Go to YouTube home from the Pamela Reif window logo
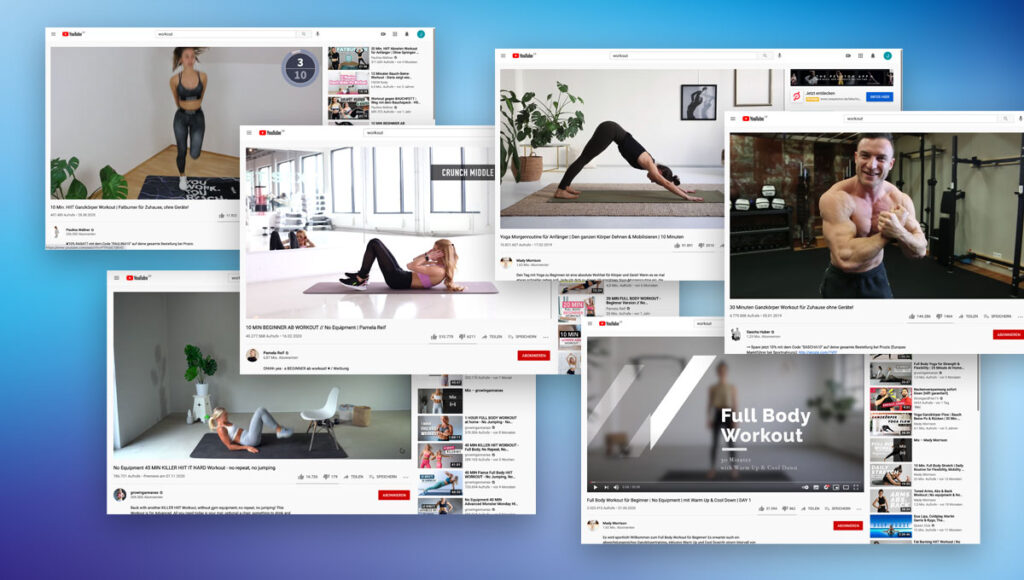 271,133
